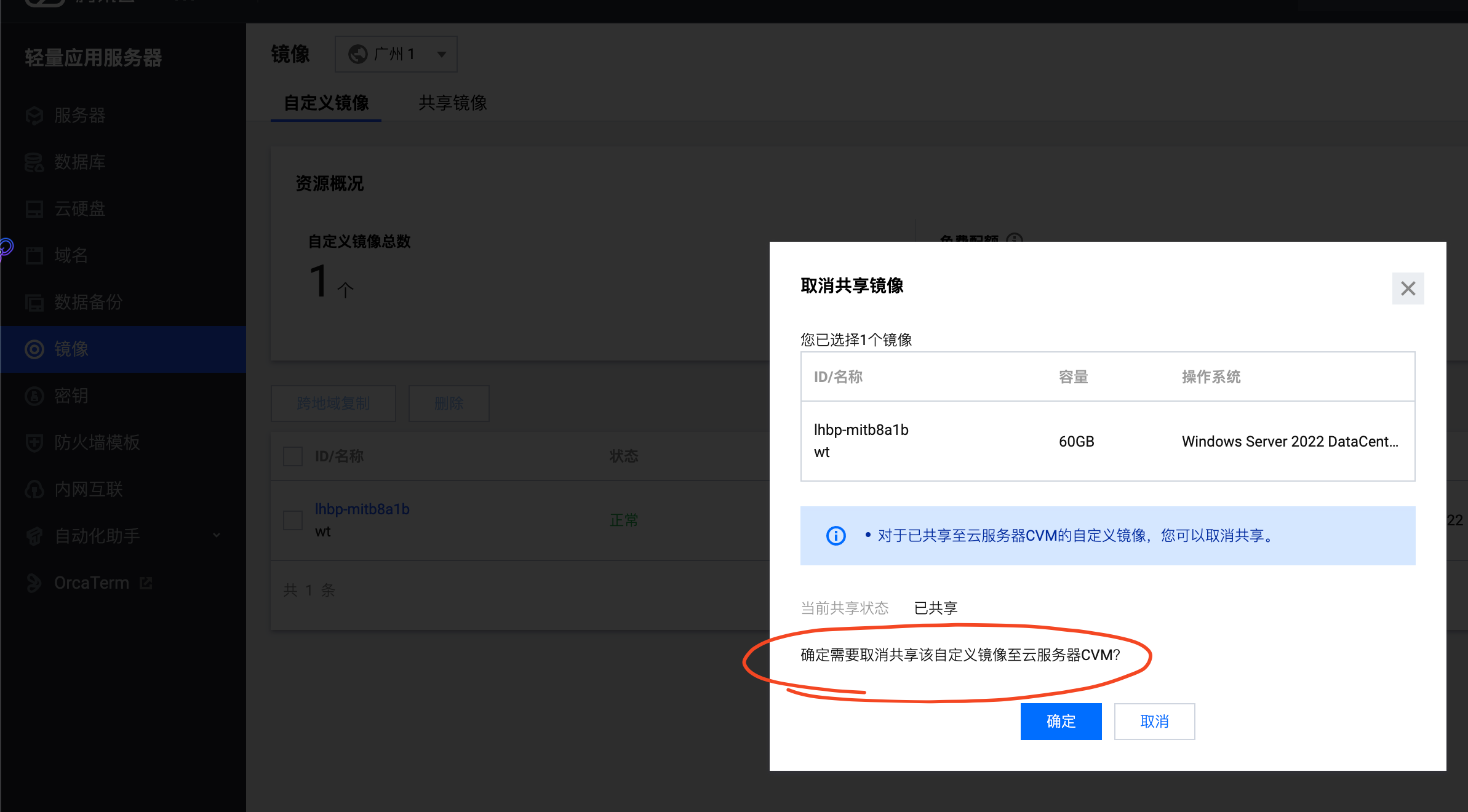Screen dimensions: 1468x812
Task: Click the info icon in blue notice
Action: (x=836, y=536)
